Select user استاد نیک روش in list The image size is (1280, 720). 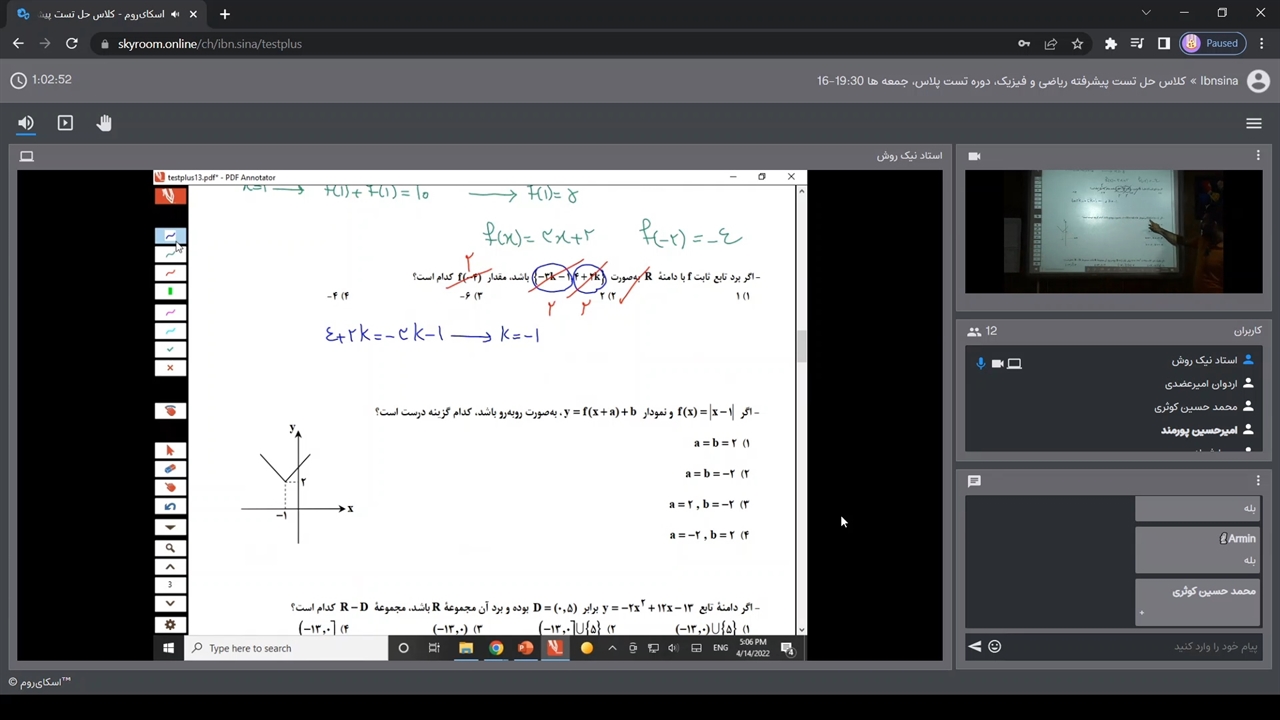(1203, 360)
